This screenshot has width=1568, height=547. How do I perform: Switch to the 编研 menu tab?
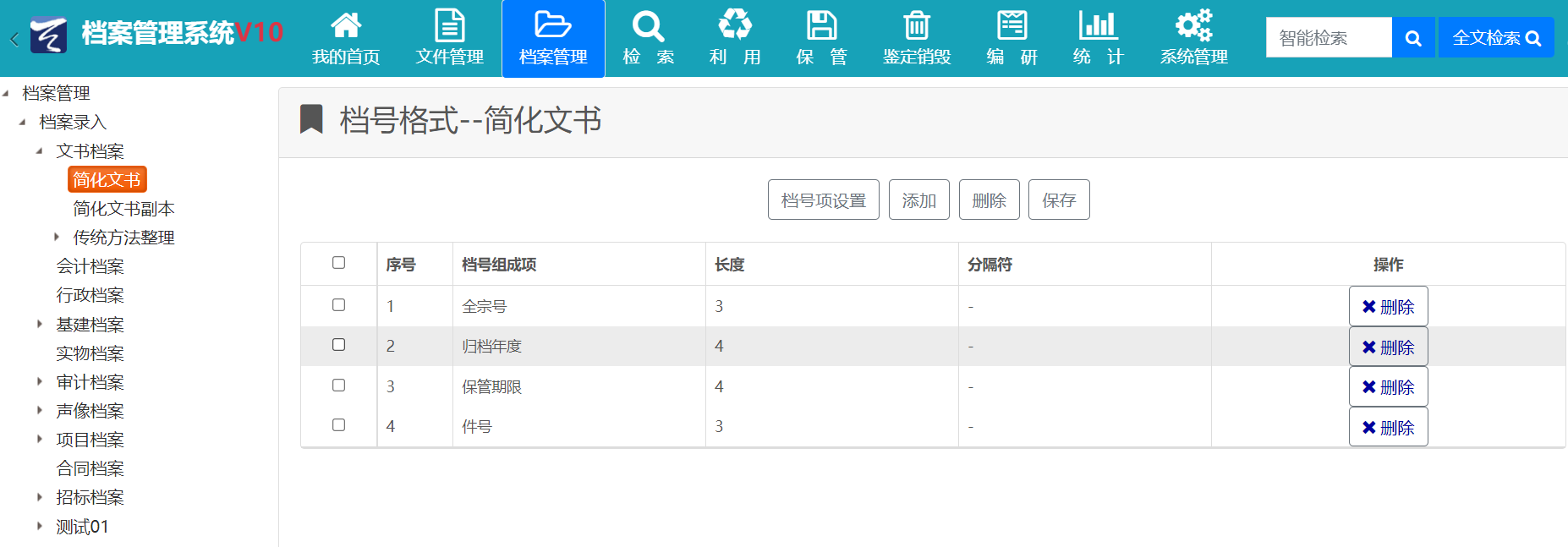(1012, 39)
